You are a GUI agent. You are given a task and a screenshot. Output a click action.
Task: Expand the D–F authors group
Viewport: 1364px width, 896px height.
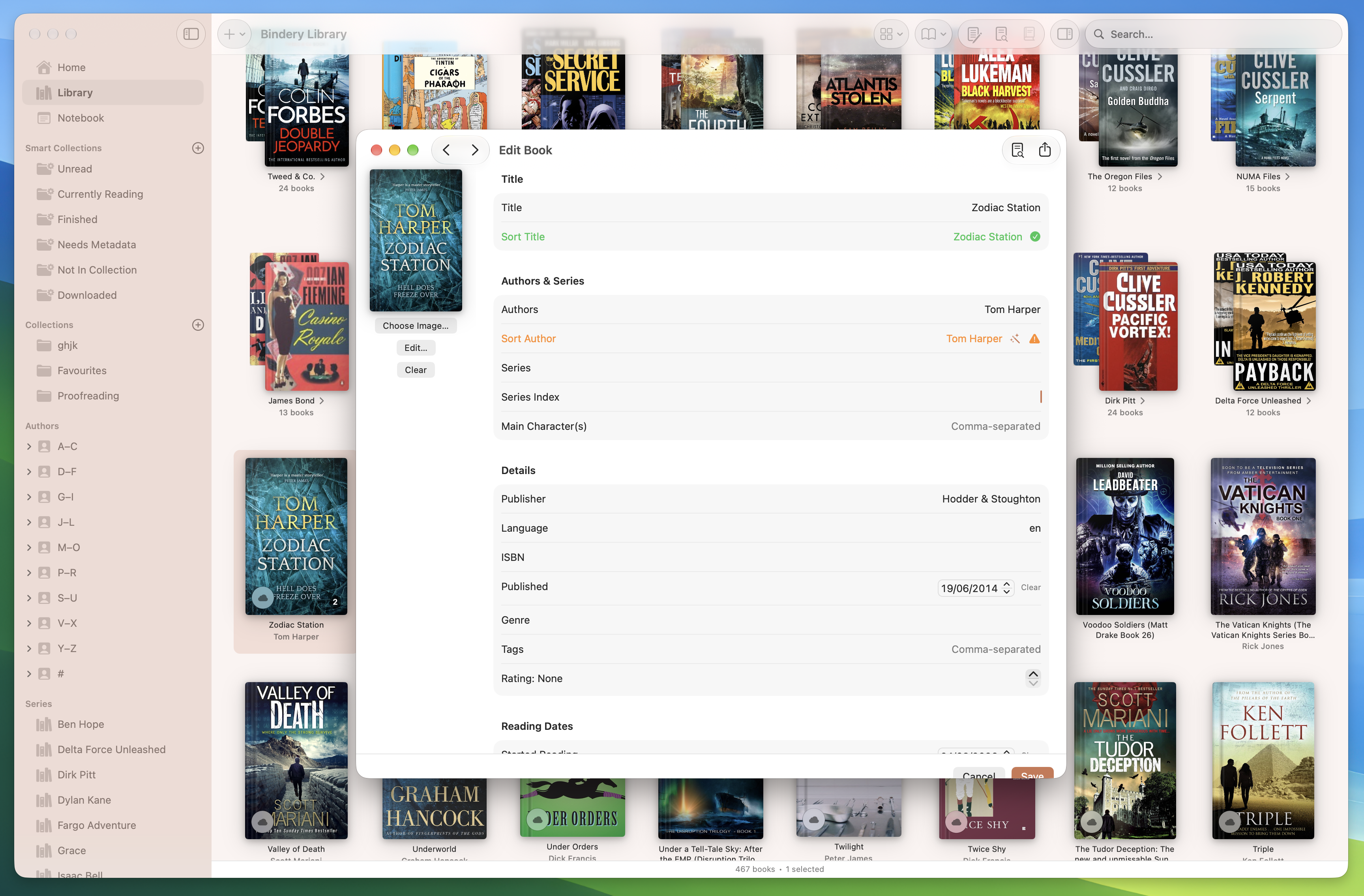tap(29, 472)
